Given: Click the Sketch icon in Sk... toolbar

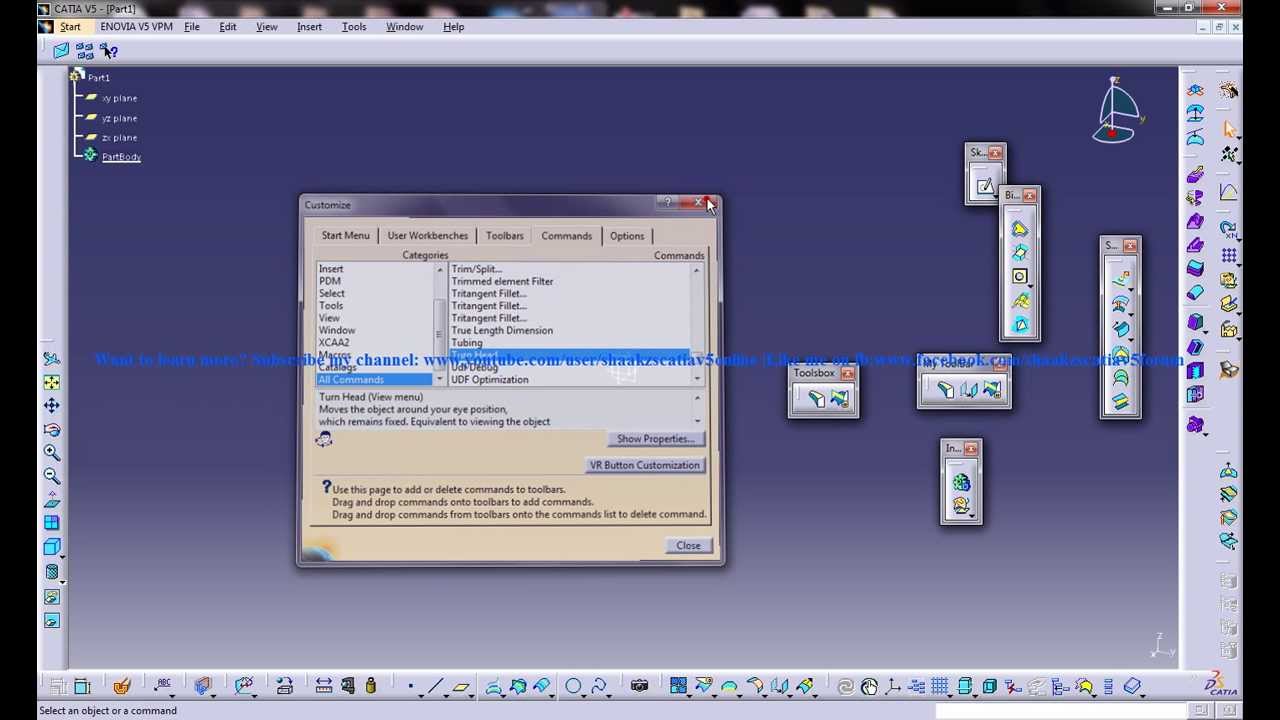Looking at the screenshot, I should pos(985,185).
